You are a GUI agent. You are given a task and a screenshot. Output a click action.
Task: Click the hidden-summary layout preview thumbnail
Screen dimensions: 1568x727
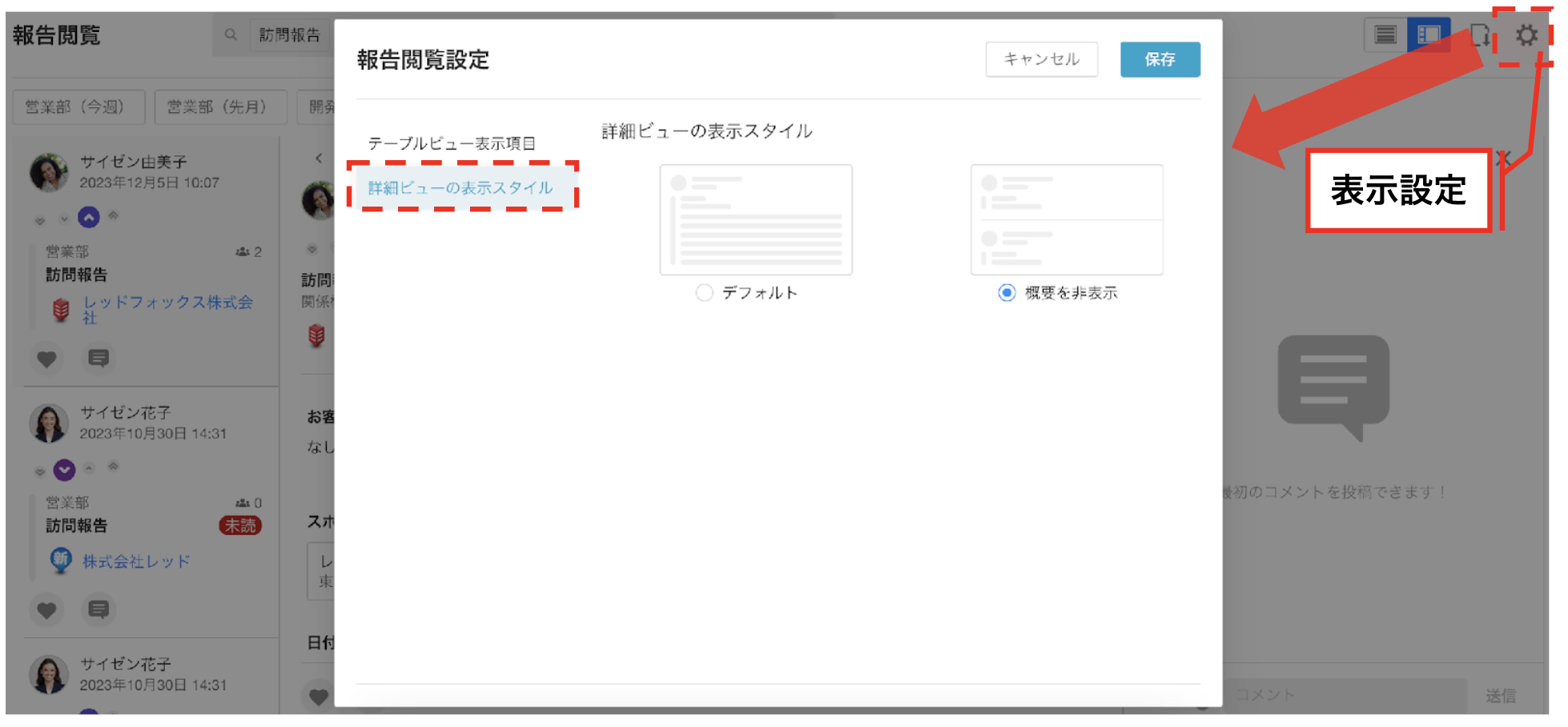pyautogui.click(x=1067, y=219)
